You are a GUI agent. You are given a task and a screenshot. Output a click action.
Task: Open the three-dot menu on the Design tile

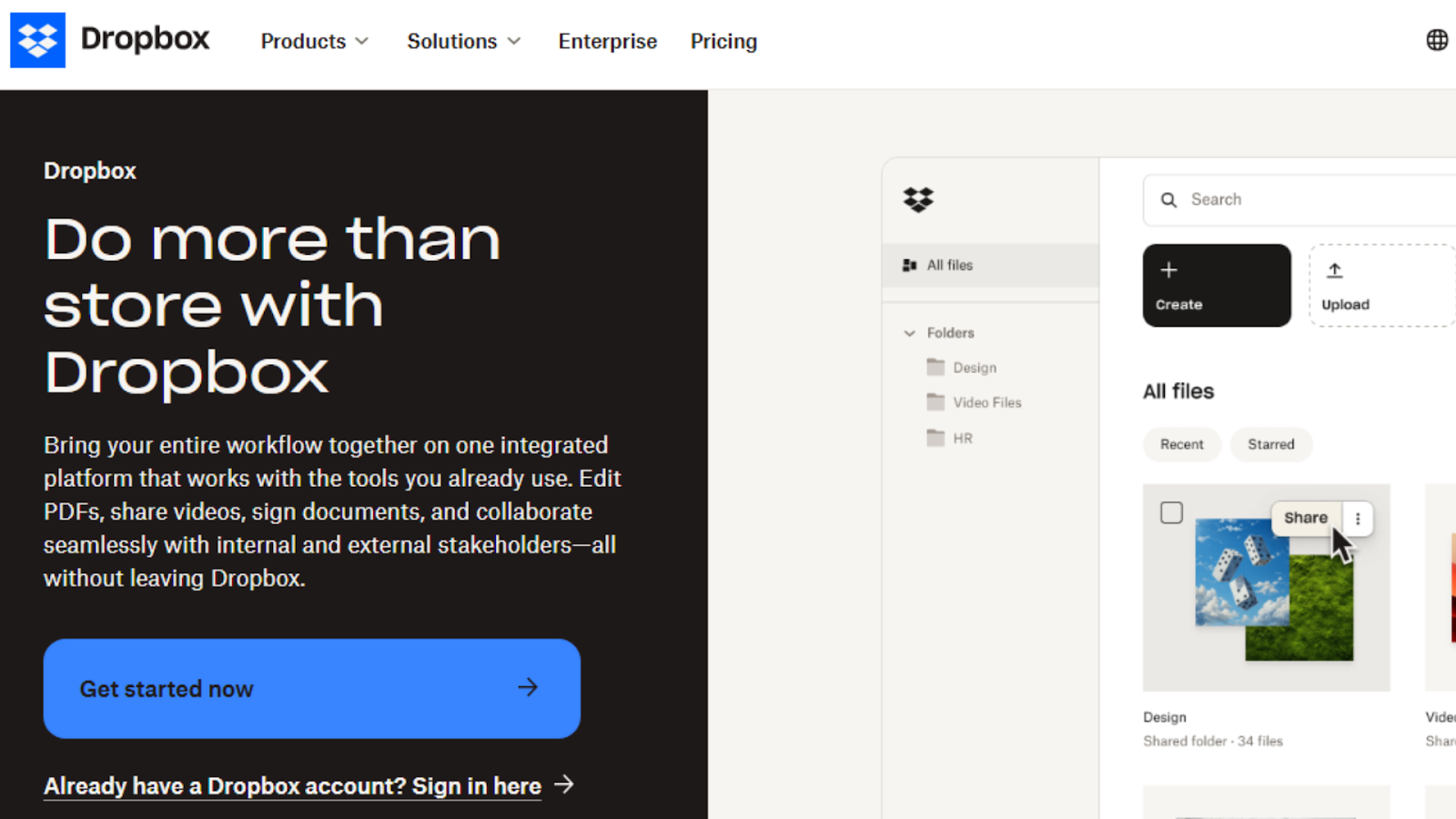pyautogui.click(x=1357, y=518)
